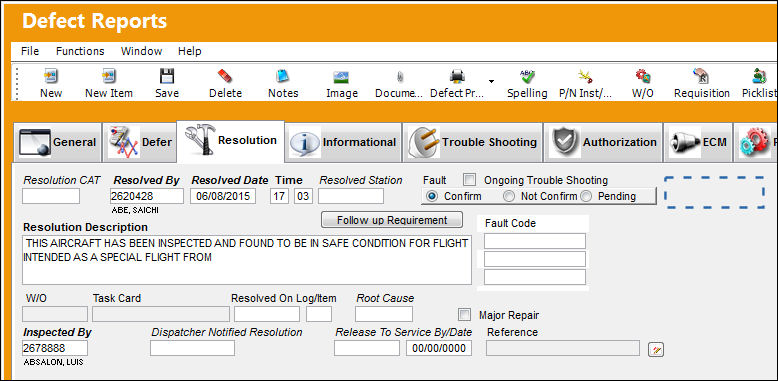Click the Follow up Requirement button

coord(392,220)
